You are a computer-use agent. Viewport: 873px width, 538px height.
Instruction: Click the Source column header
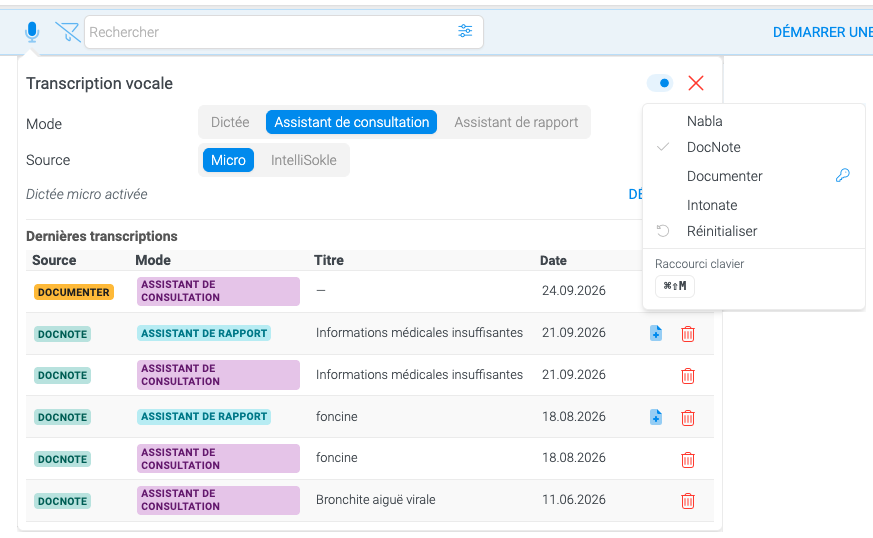[x=54, y=260]
